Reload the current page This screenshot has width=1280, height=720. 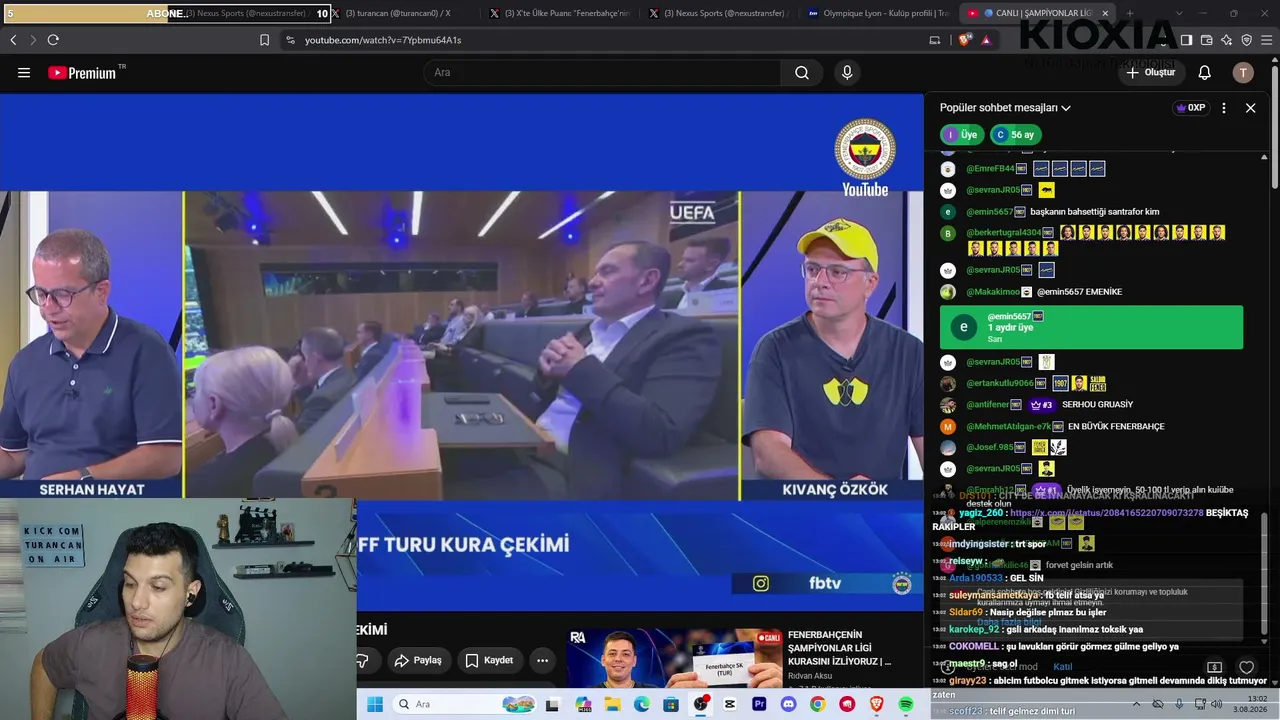pos(53,40)
